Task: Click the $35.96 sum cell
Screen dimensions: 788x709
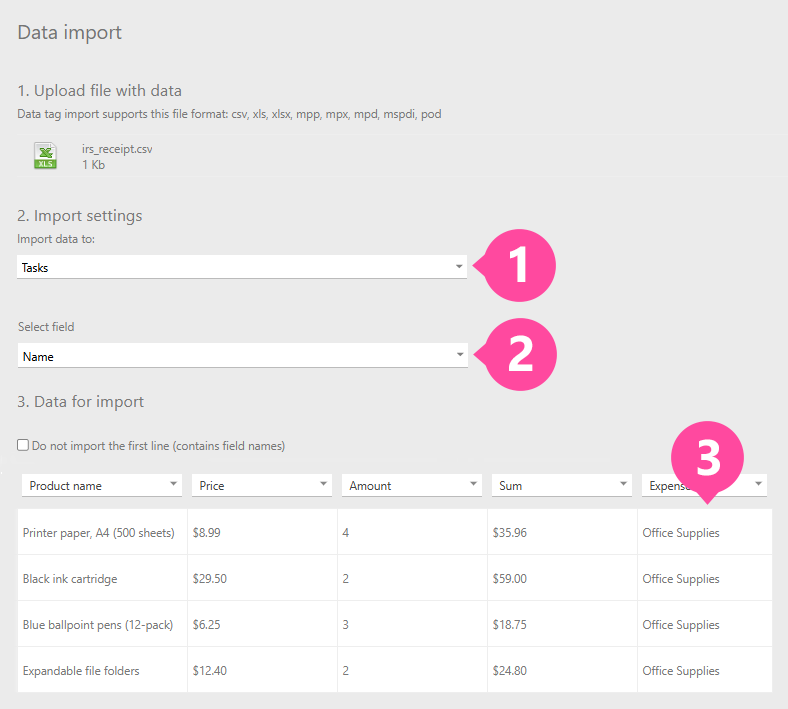Action: tap(510, 533)
